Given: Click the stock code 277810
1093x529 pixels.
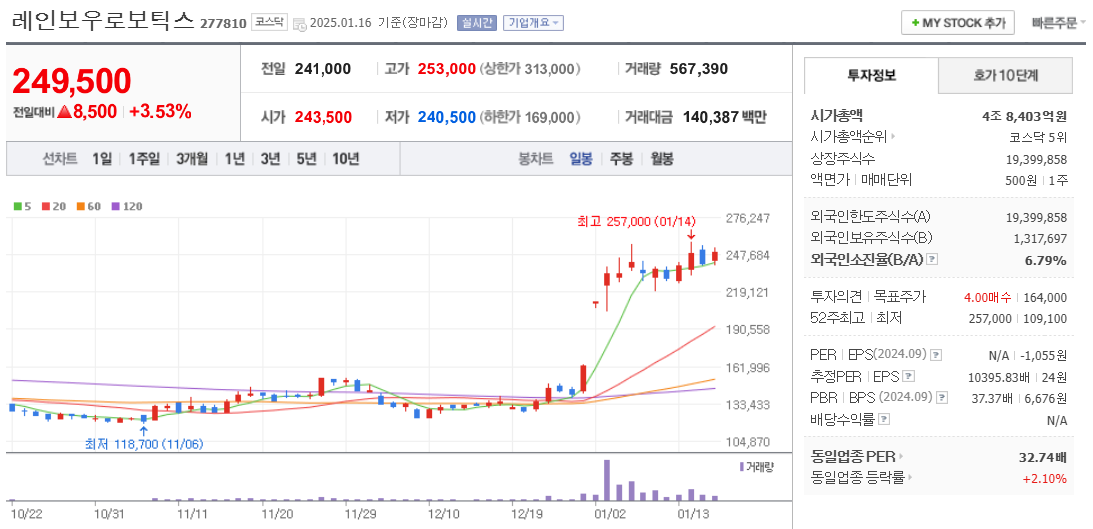Looking at the screenshot, I should point(223,24).
